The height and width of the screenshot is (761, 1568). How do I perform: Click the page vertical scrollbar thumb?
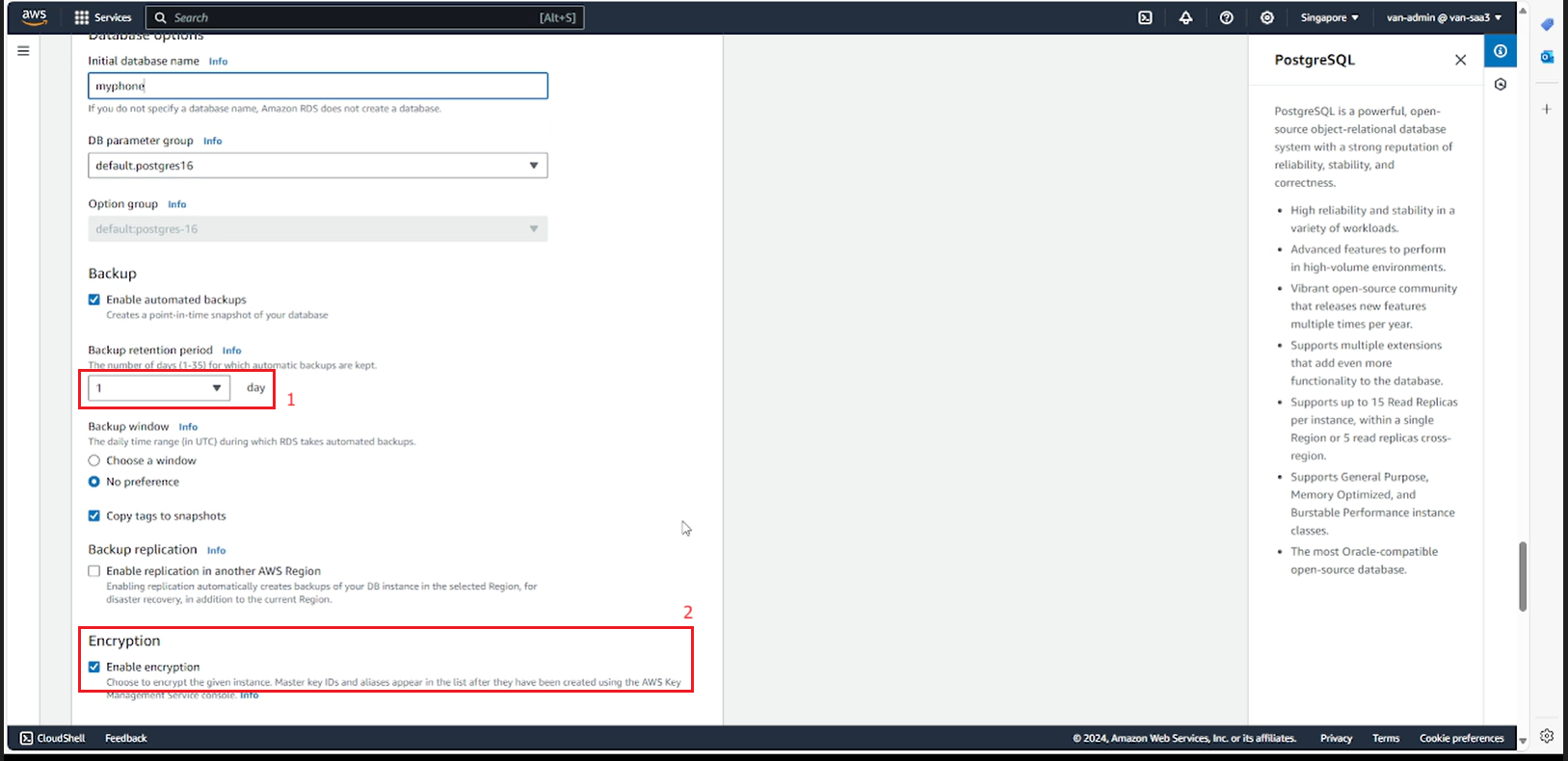(x=1523, y=576)
